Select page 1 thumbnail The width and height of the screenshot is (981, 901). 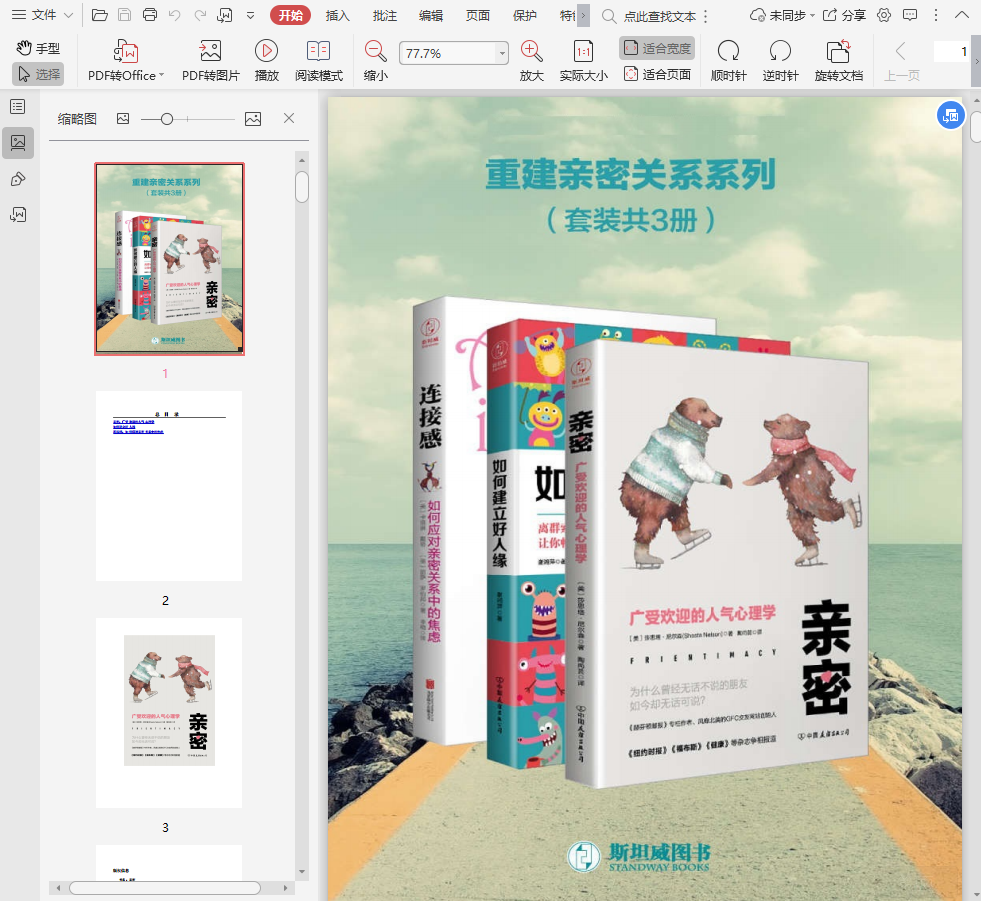click(x=170, y=259)
